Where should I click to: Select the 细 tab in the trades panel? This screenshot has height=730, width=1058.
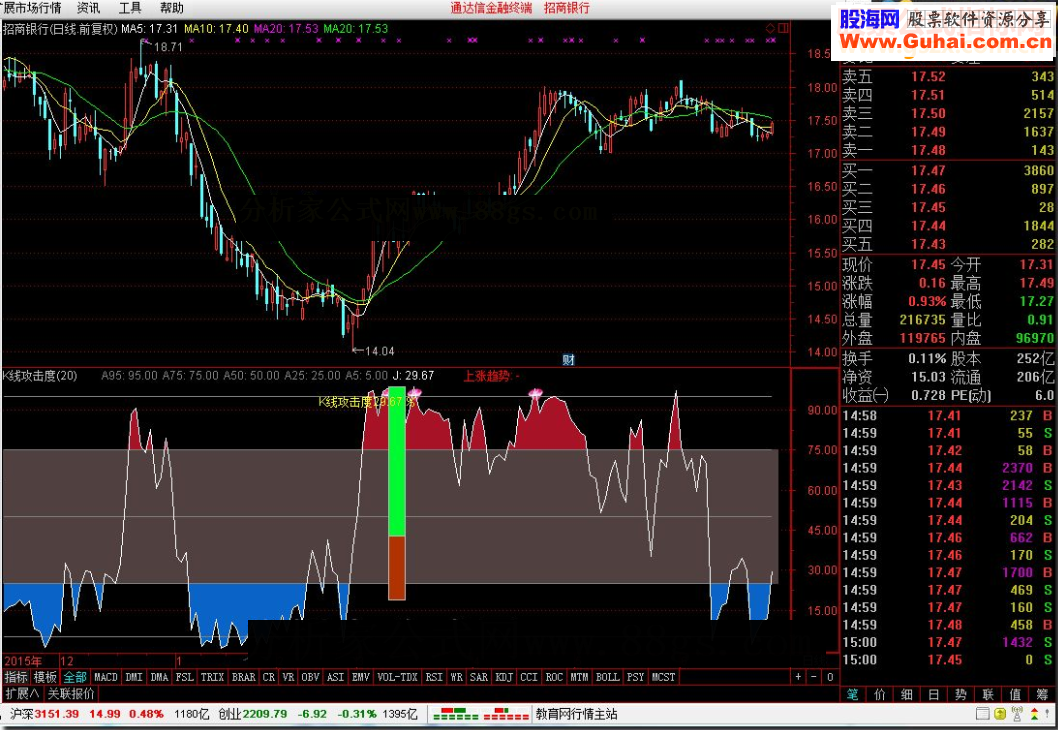tap(907, 694)
